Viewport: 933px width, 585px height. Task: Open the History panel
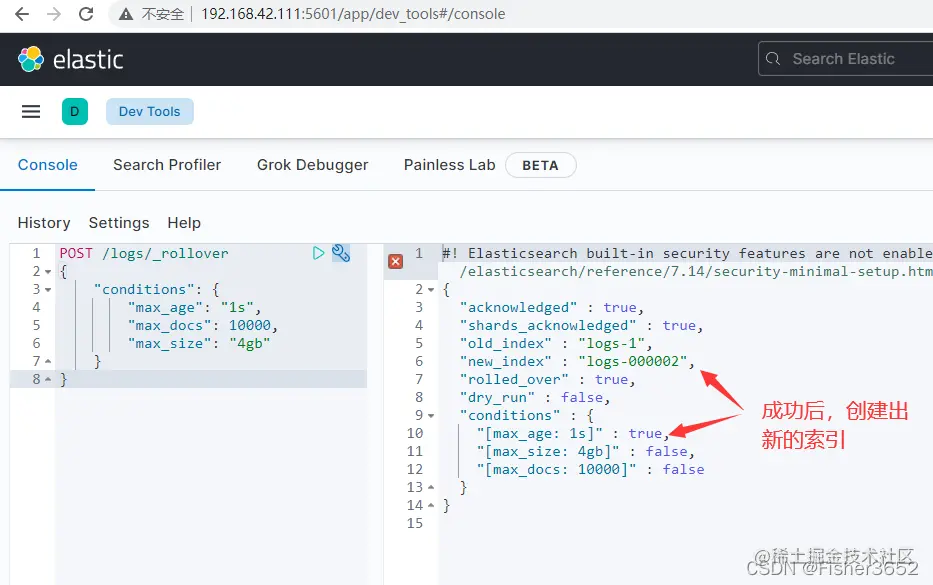44,223
